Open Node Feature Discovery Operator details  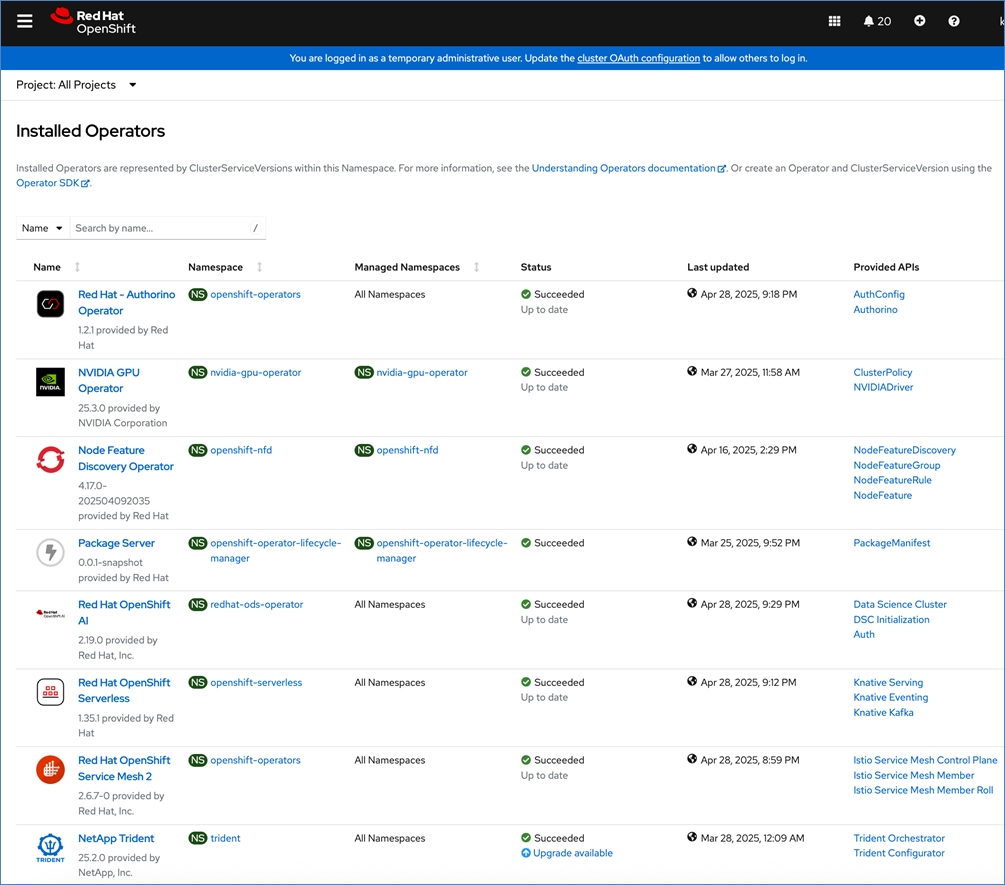126,458
